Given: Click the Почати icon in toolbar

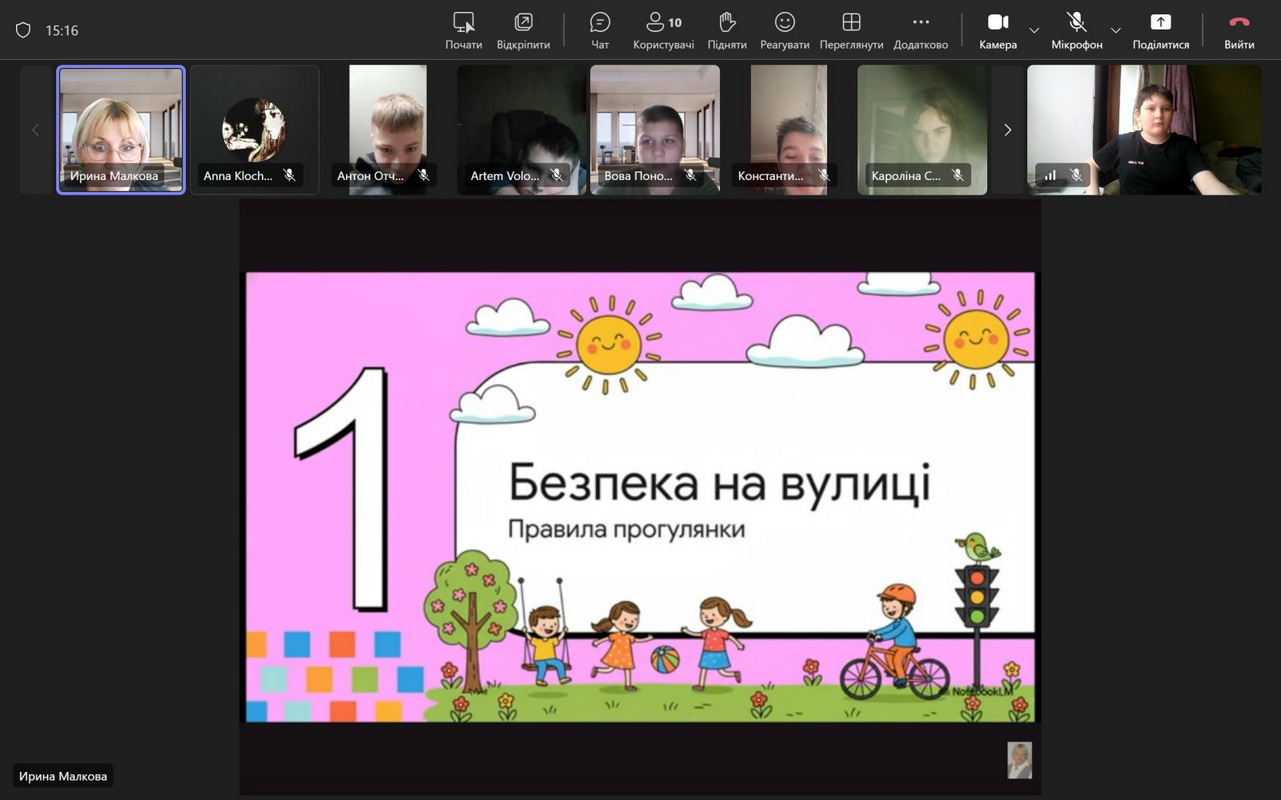Looking at the screenshot, I should (464, 30).
